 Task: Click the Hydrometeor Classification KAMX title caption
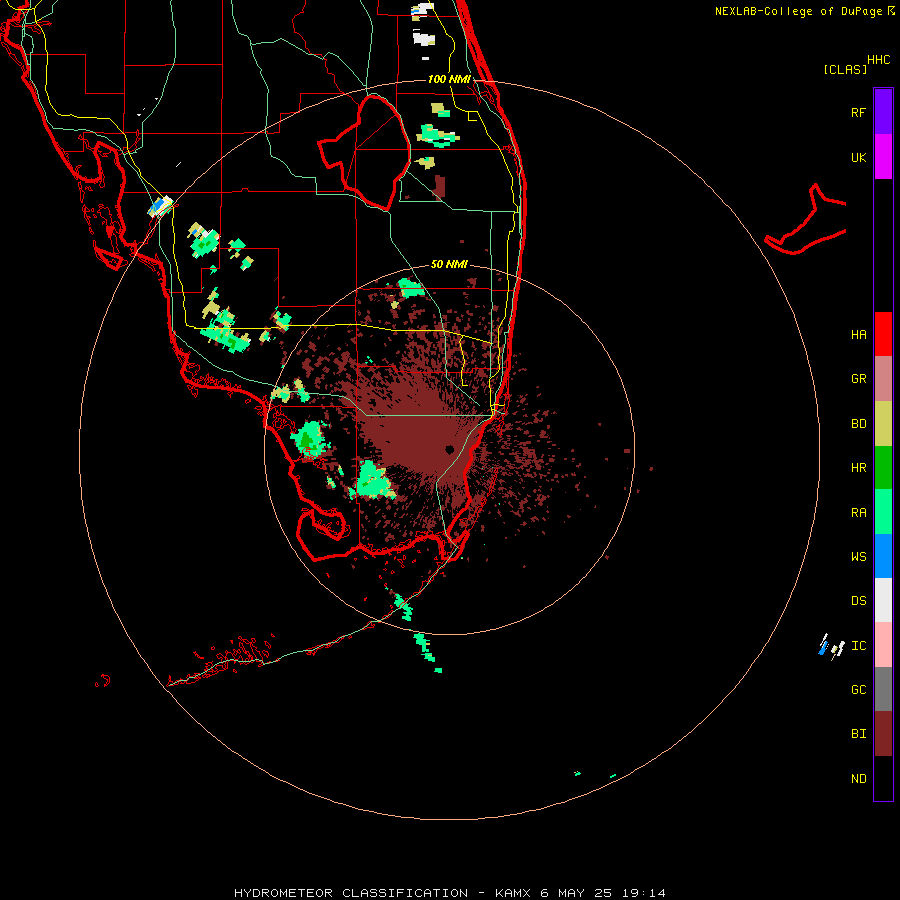[x=450, y=893]
